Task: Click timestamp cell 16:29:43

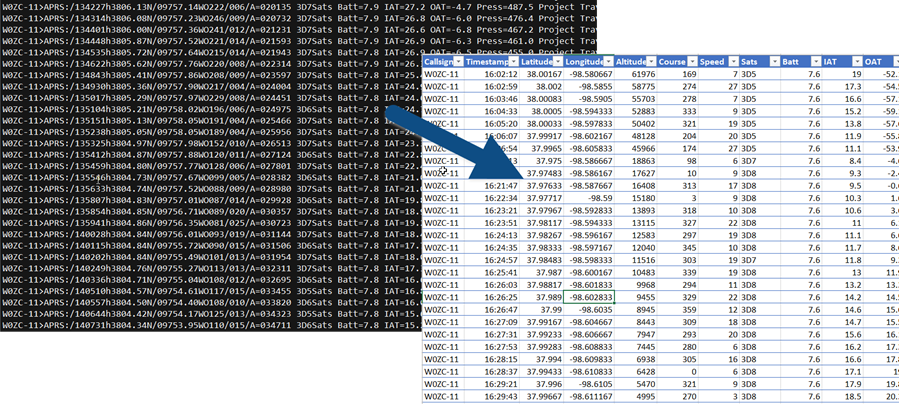Action: pyautogui.click(x=491, y=396)
